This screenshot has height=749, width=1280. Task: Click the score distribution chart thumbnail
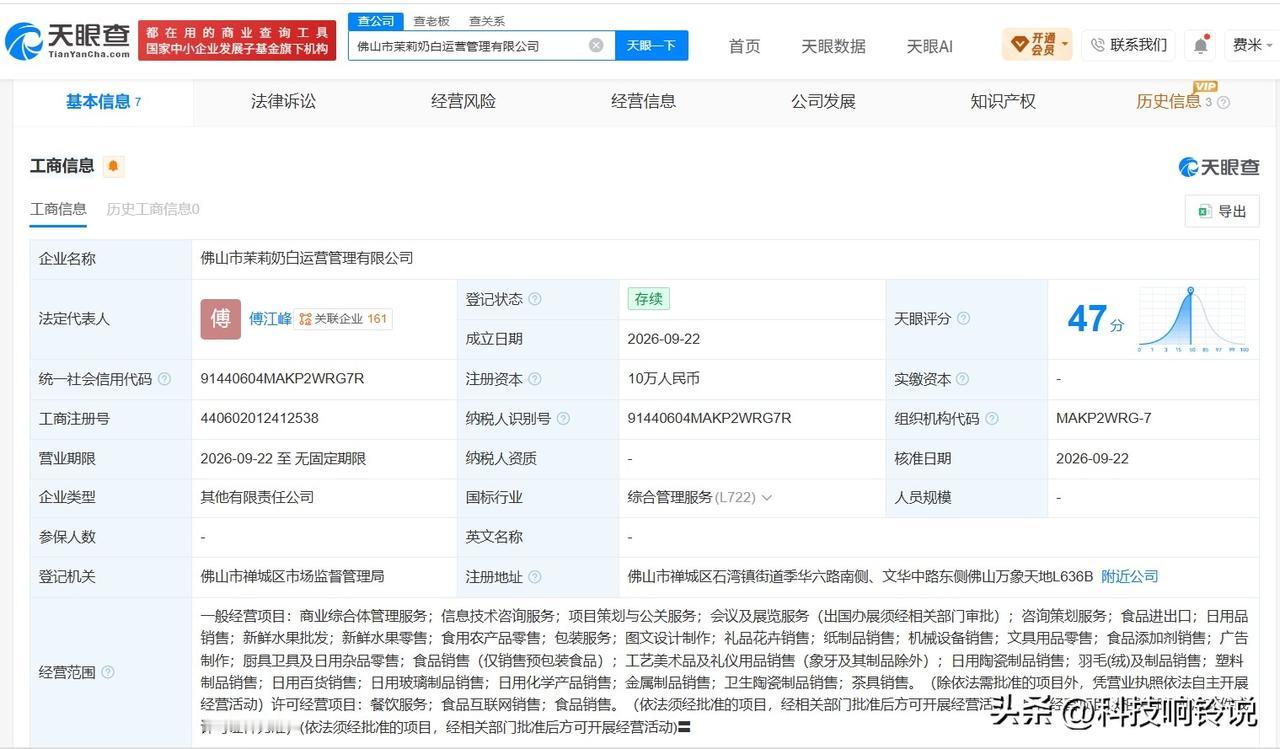[1193, 319]
